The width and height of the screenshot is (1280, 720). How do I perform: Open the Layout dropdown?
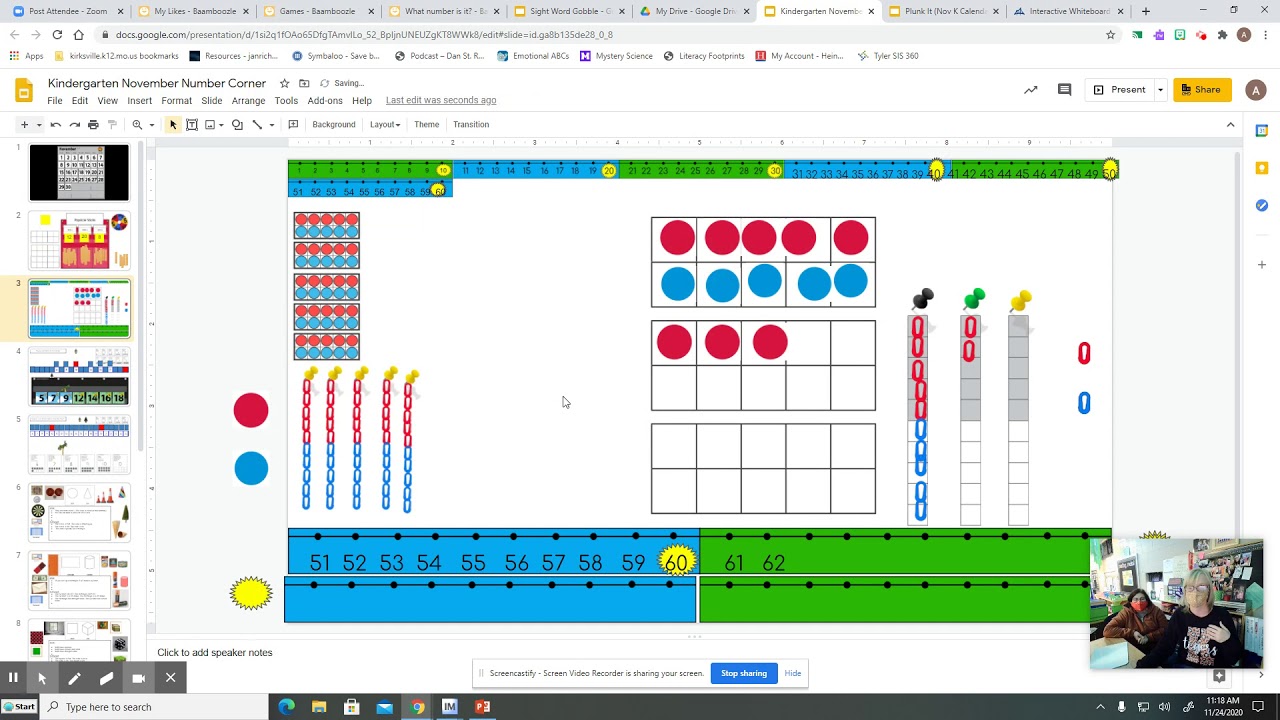pyautogui.click(x=385, y=125)
